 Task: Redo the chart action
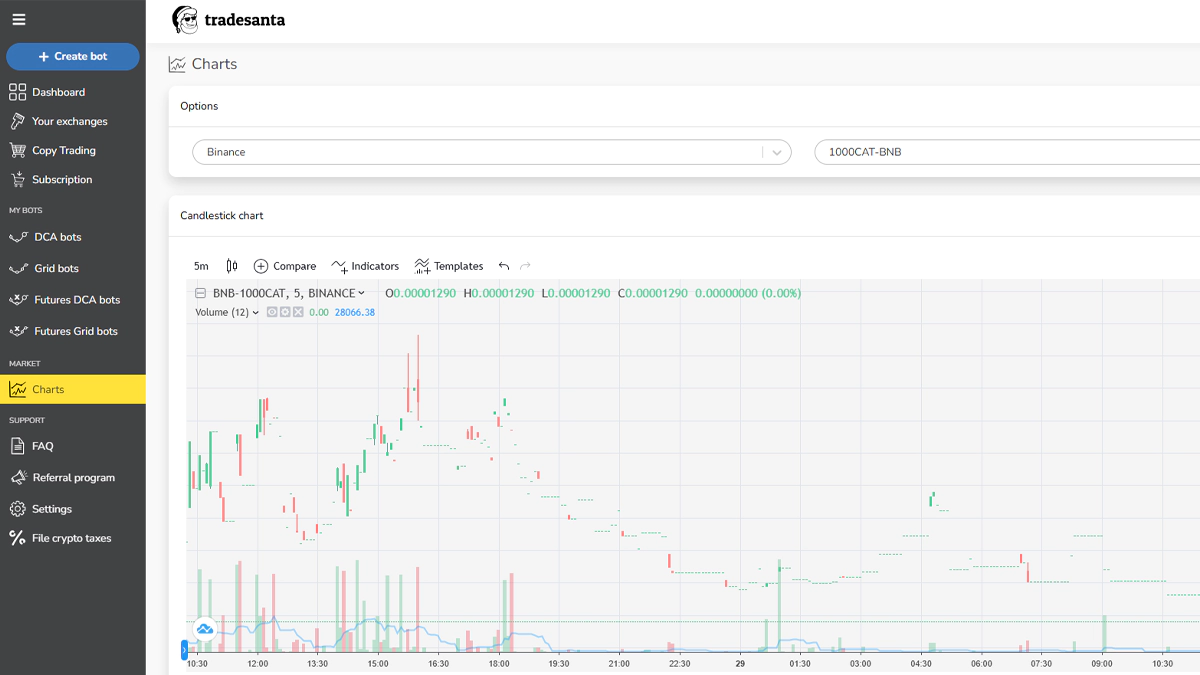tap(526, 266)
